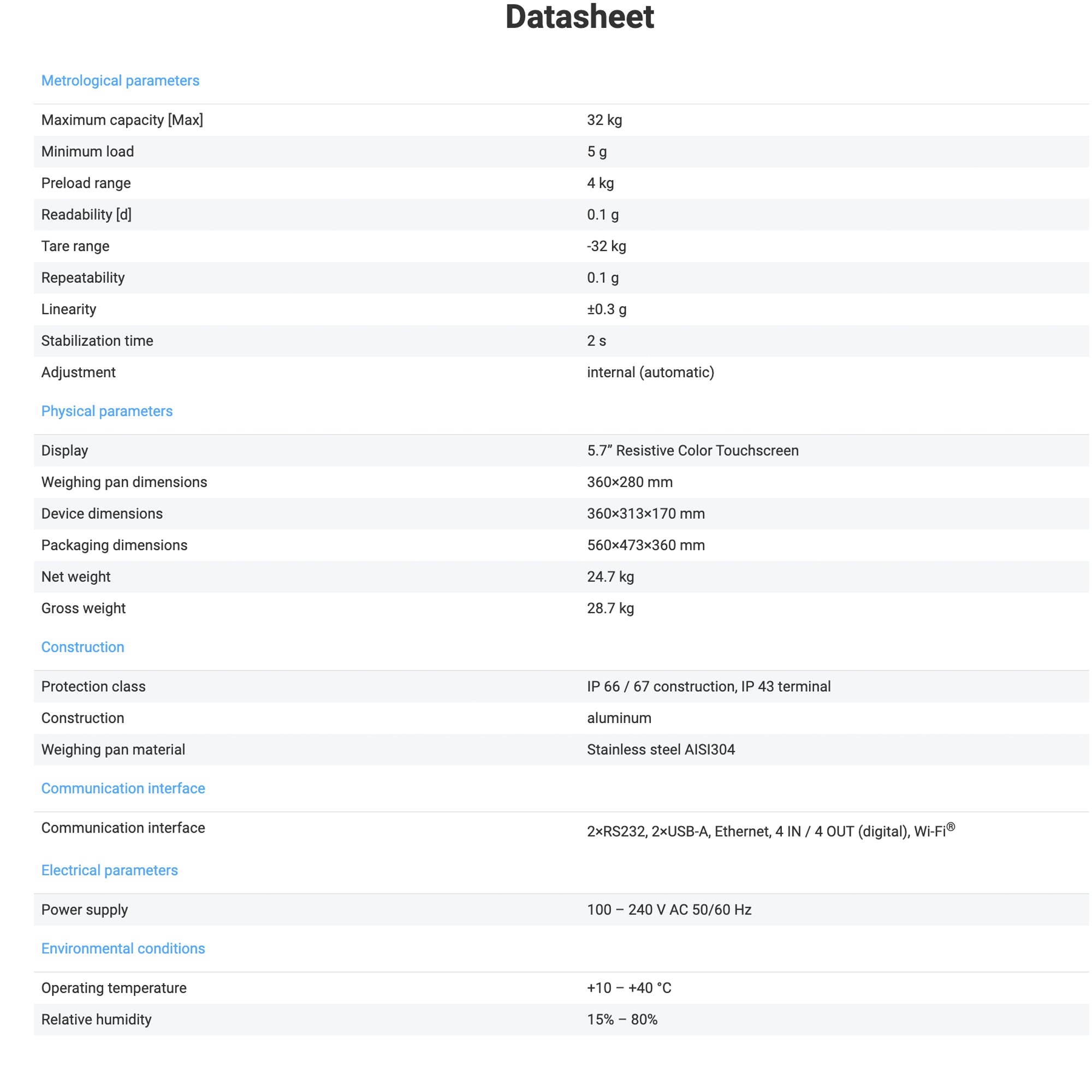The width and height of the screenshot is (1092, 1092).
Task: Select the internal (automatic) adjustment value
Action: (x=651, y=372)
